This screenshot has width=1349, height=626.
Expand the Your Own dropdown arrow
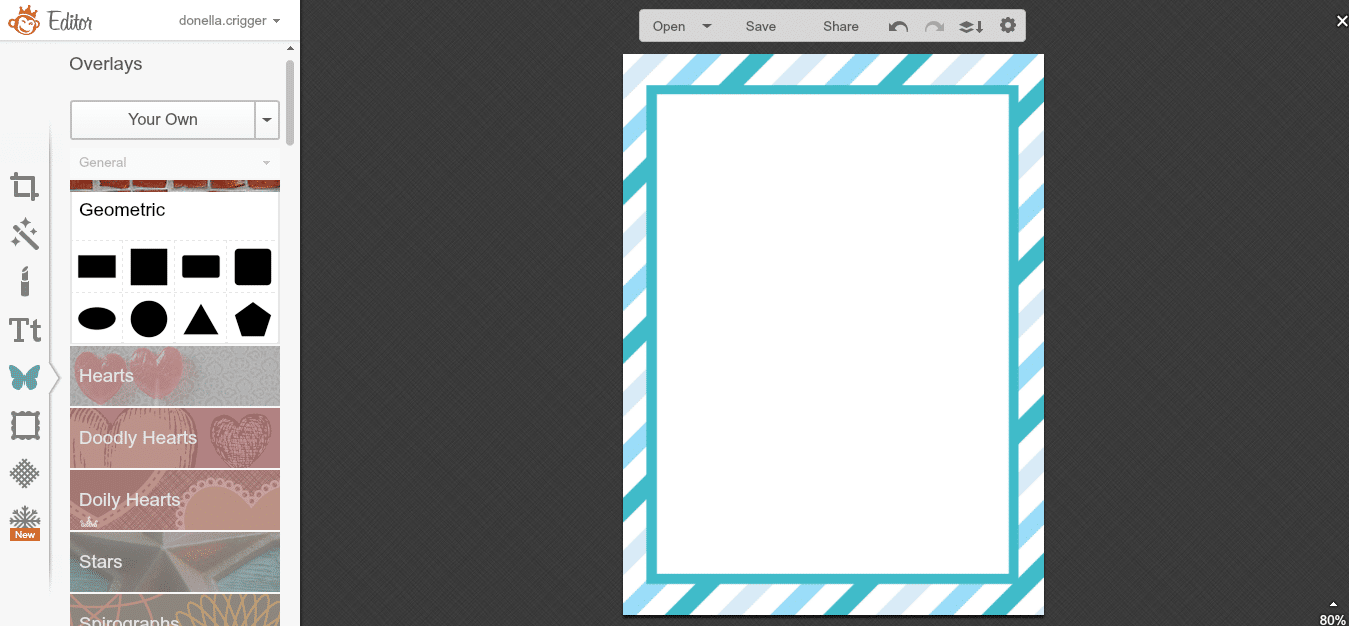[267, 120]
